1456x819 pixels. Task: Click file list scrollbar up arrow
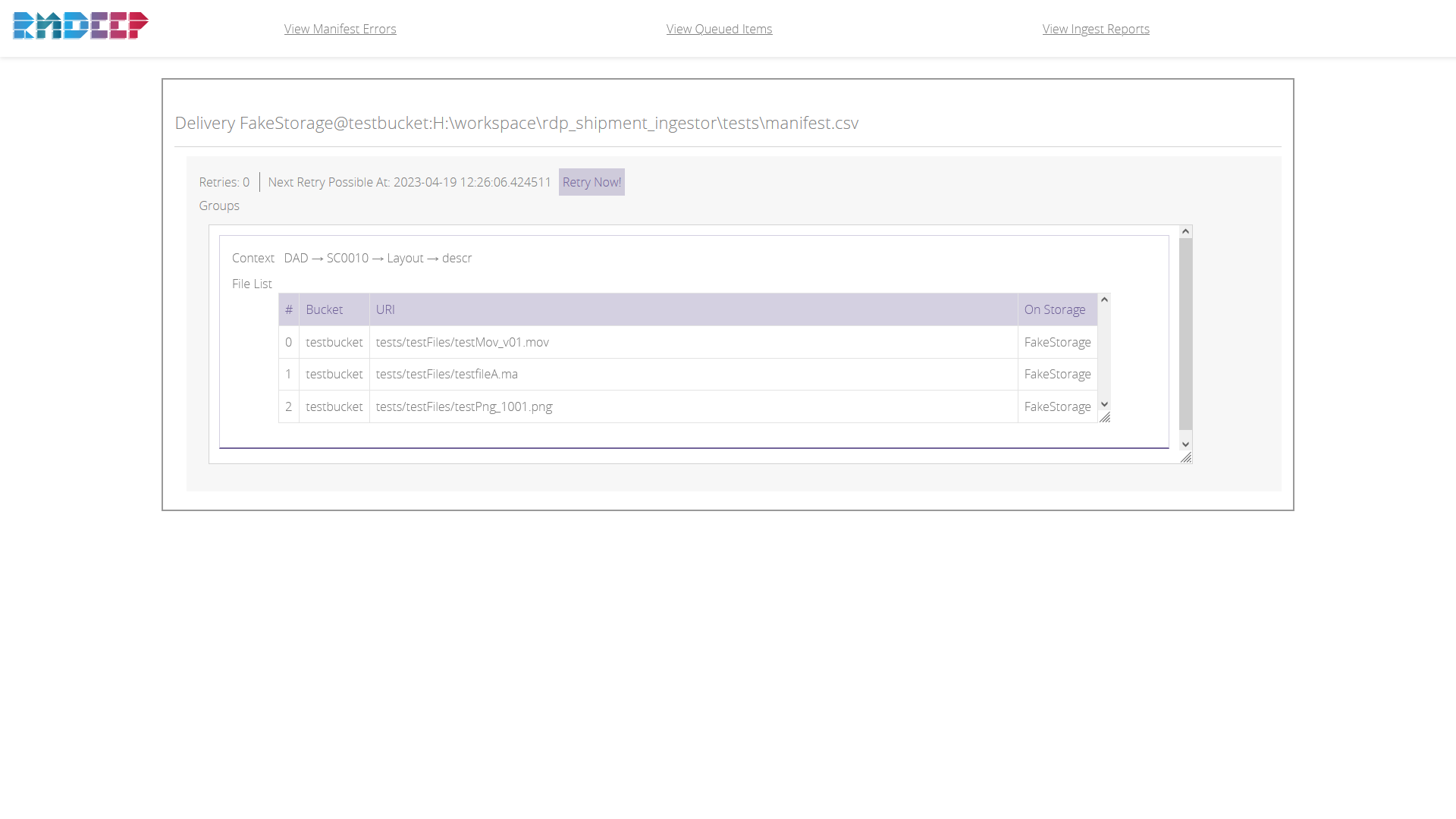[x=1104, y=300]
